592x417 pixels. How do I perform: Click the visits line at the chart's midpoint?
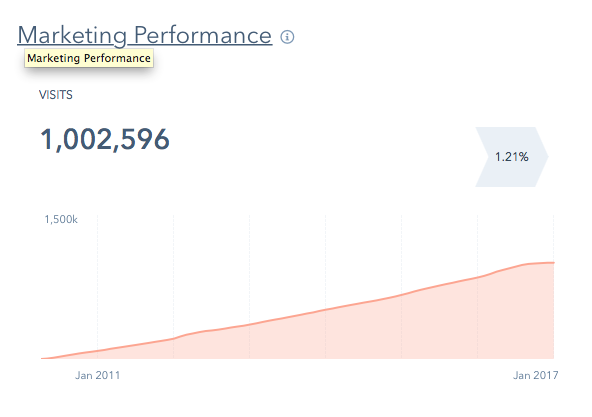tap(298, 315)
